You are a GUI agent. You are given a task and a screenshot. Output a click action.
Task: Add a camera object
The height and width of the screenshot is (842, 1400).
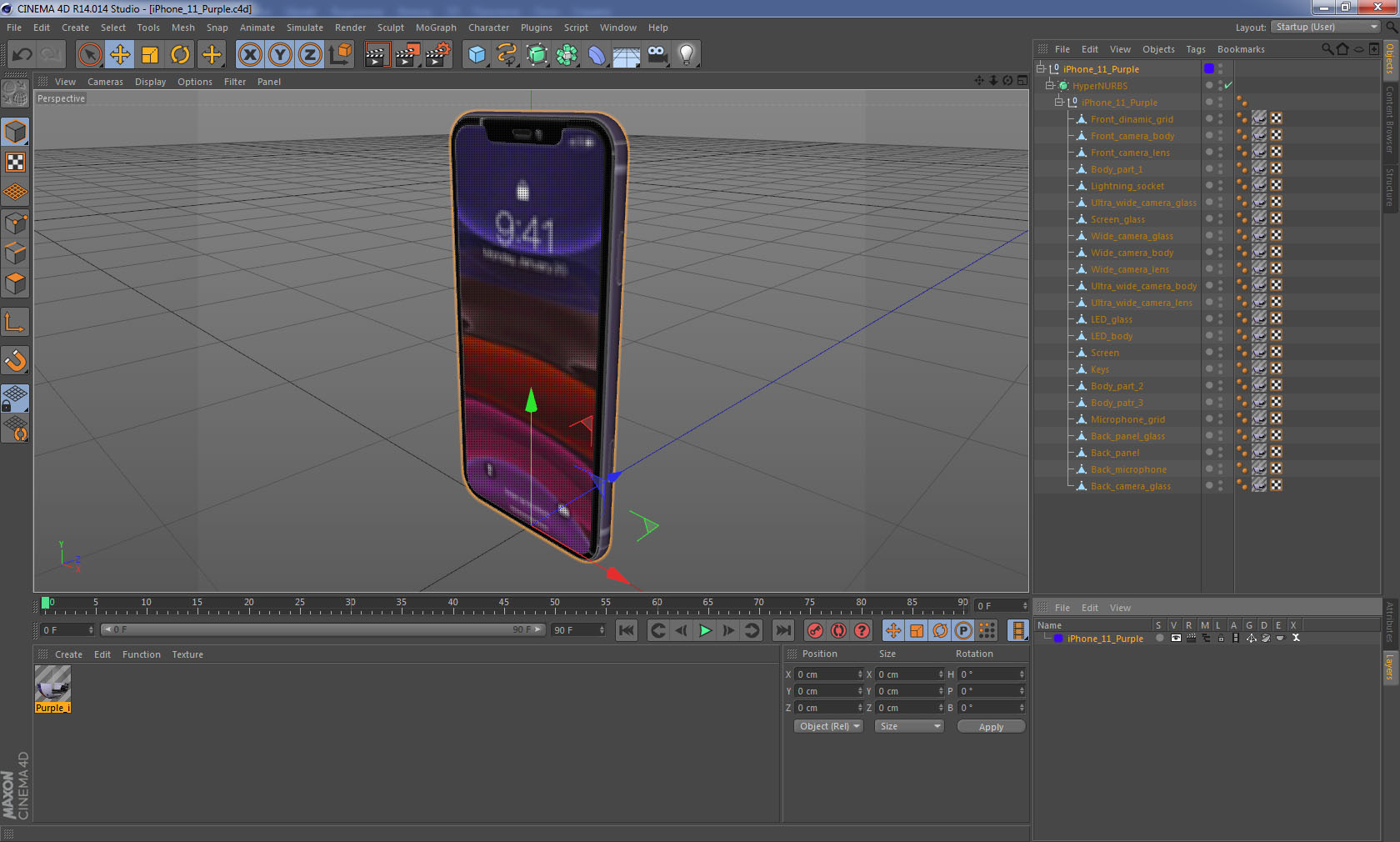(x=657, y=55)
